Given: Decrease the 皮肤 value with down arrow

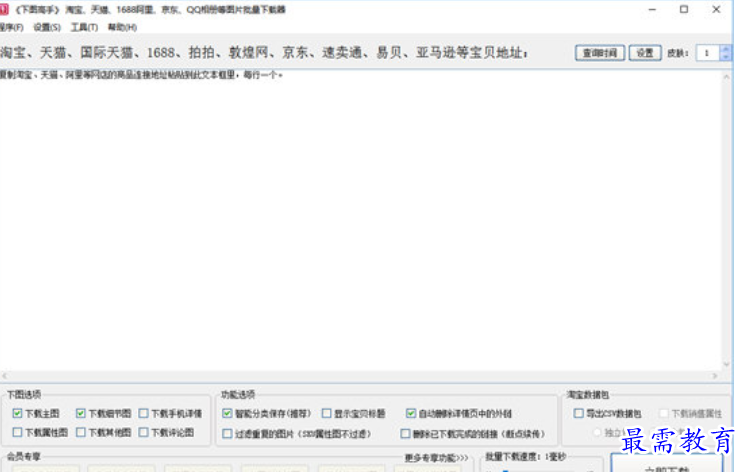Looking at the screenshot, I should (x=725, y=57).
